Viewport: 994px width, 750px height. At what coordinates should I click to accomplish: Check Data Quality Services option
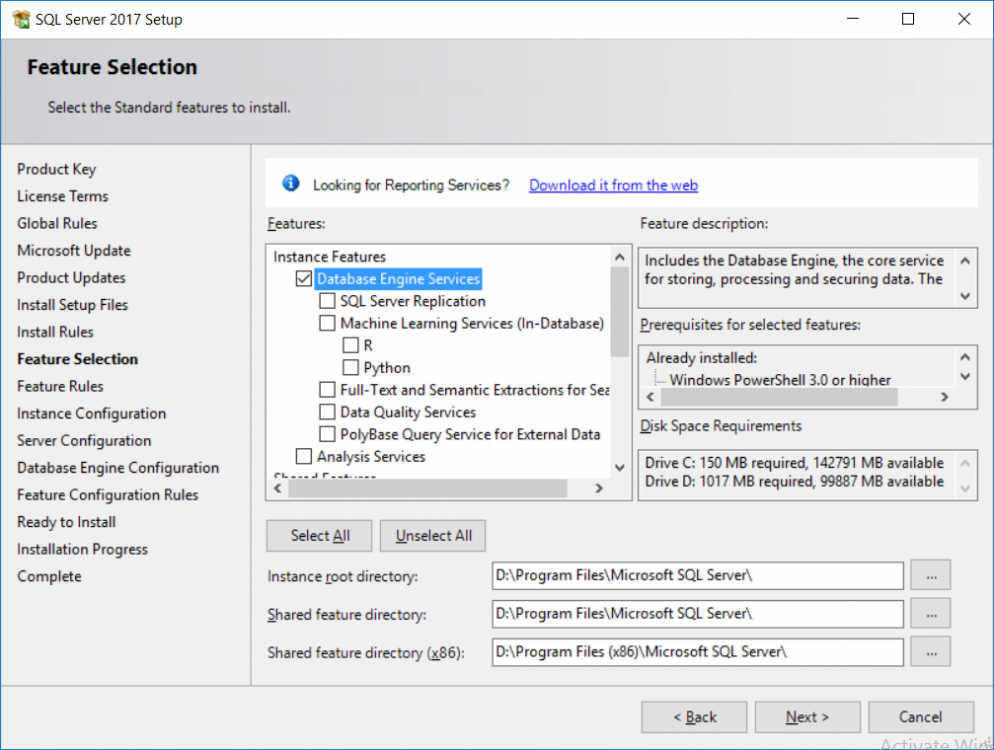pyautogui.click(x=327, y=412)
